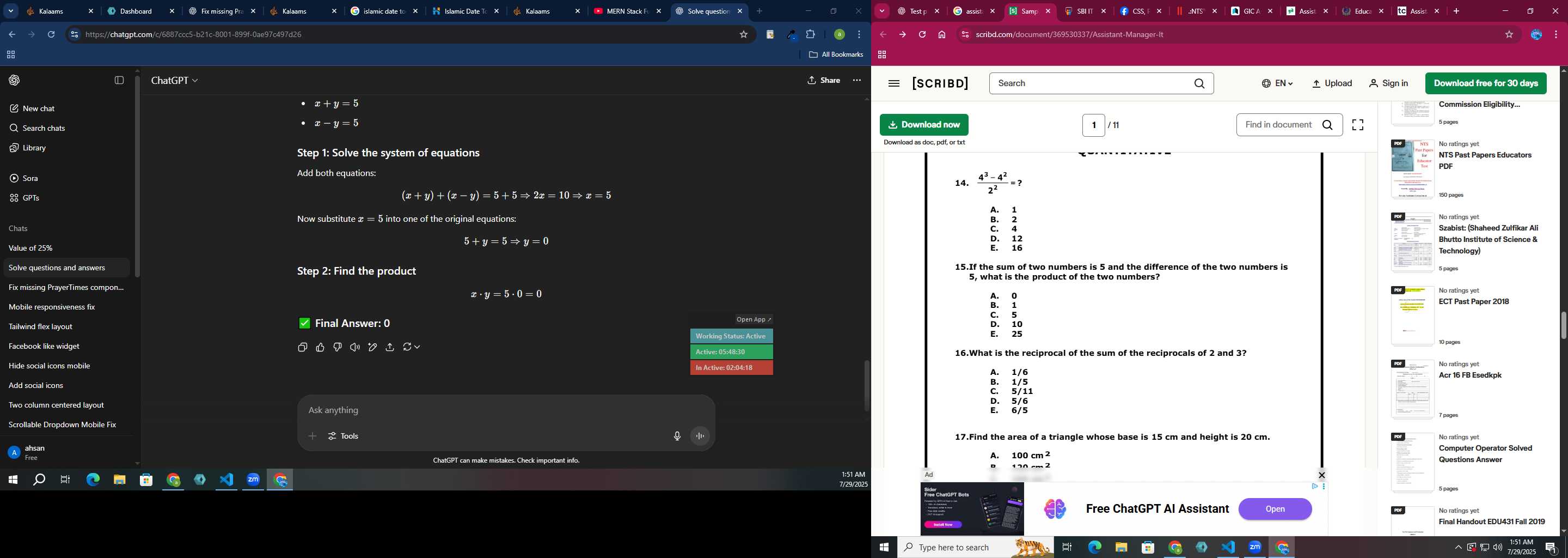1568x558 pixels.
Task: Click the Open button in the ChatGPT AI ad
Action: (x=1275, y=510)
